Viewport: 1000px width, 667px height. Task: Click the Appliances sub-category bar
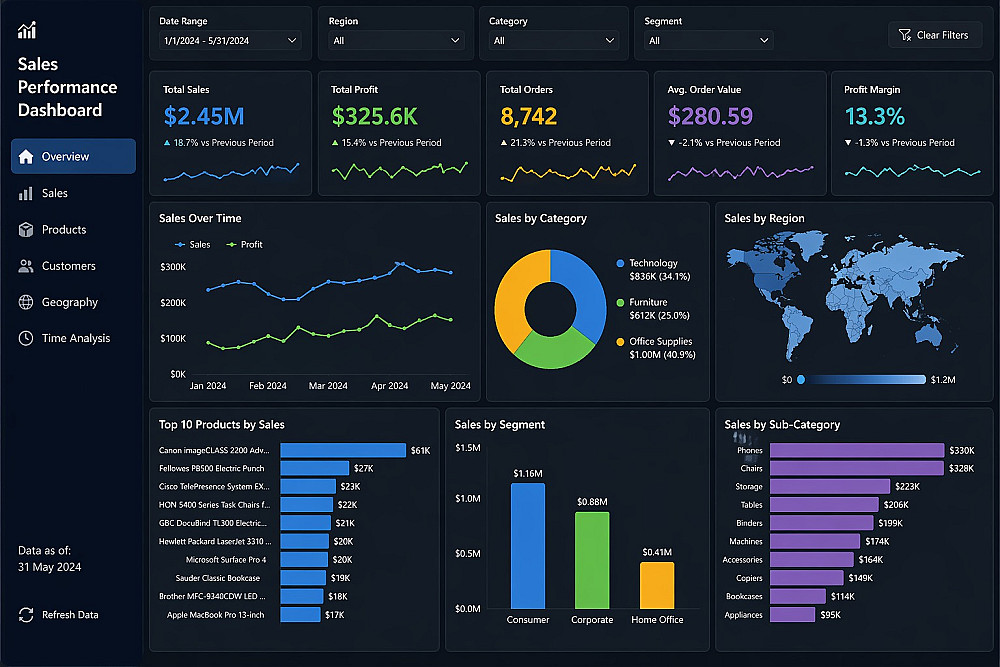[793, 615]
